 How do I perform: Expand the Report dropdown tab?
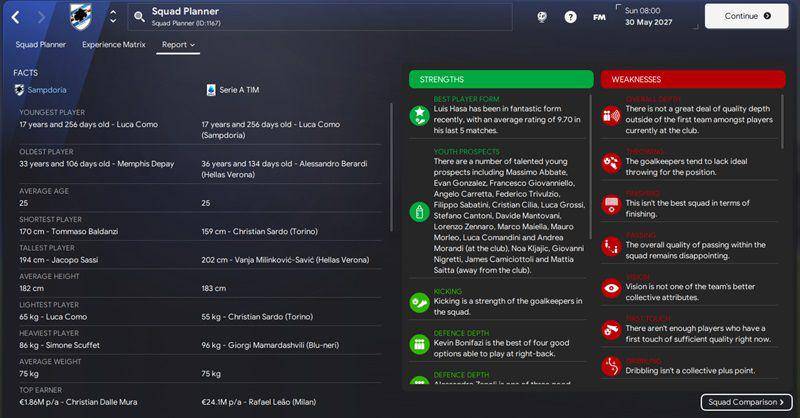click(178, 45)
